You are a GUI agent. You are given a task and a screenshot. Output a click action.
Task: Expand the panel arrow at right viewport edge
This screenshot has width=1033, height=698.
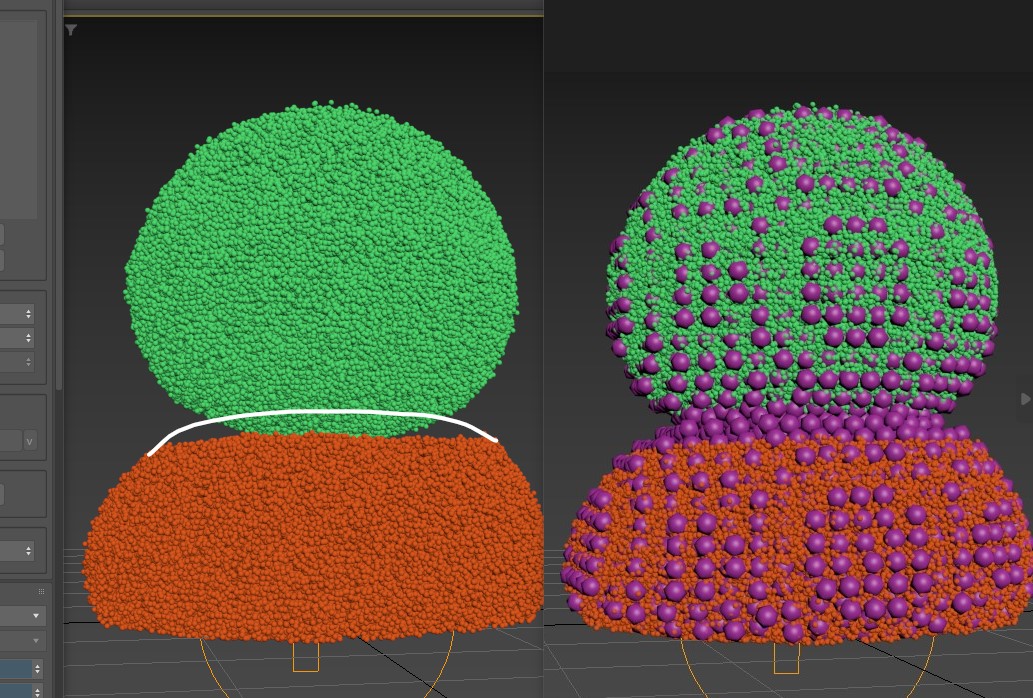pos(1025,399)
